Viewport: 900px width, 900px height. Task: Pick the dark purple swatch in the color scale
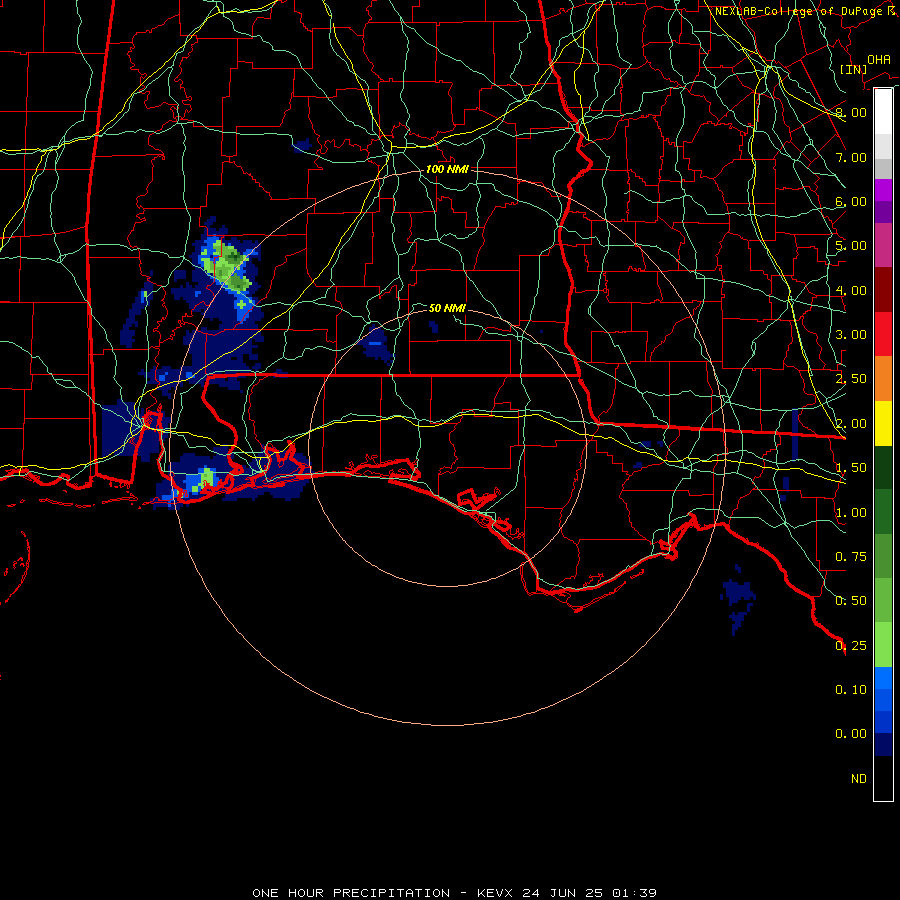click(x=883, y=212)
